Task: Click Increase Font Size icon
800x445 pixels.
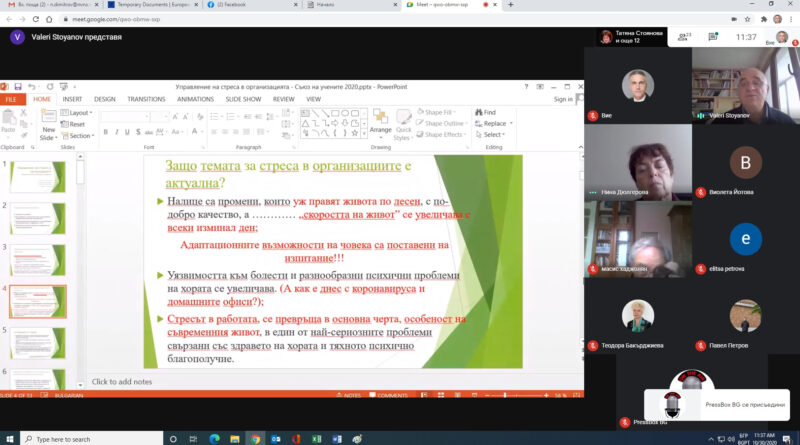Action: [x=175, y=116]
